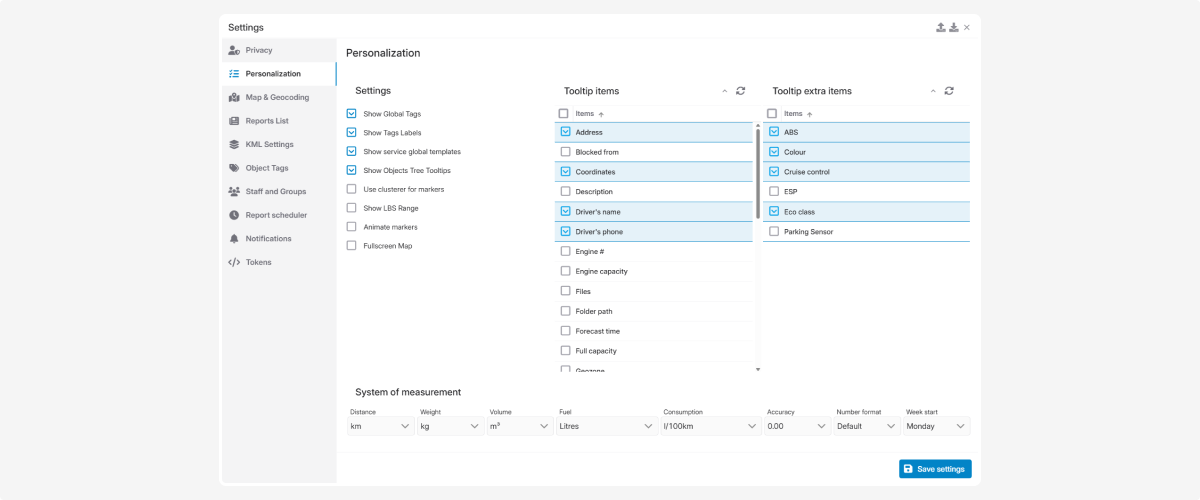Open the Distance unit dropdown
The height and width of the screenshot is (500, 1200).
point(381,426)
